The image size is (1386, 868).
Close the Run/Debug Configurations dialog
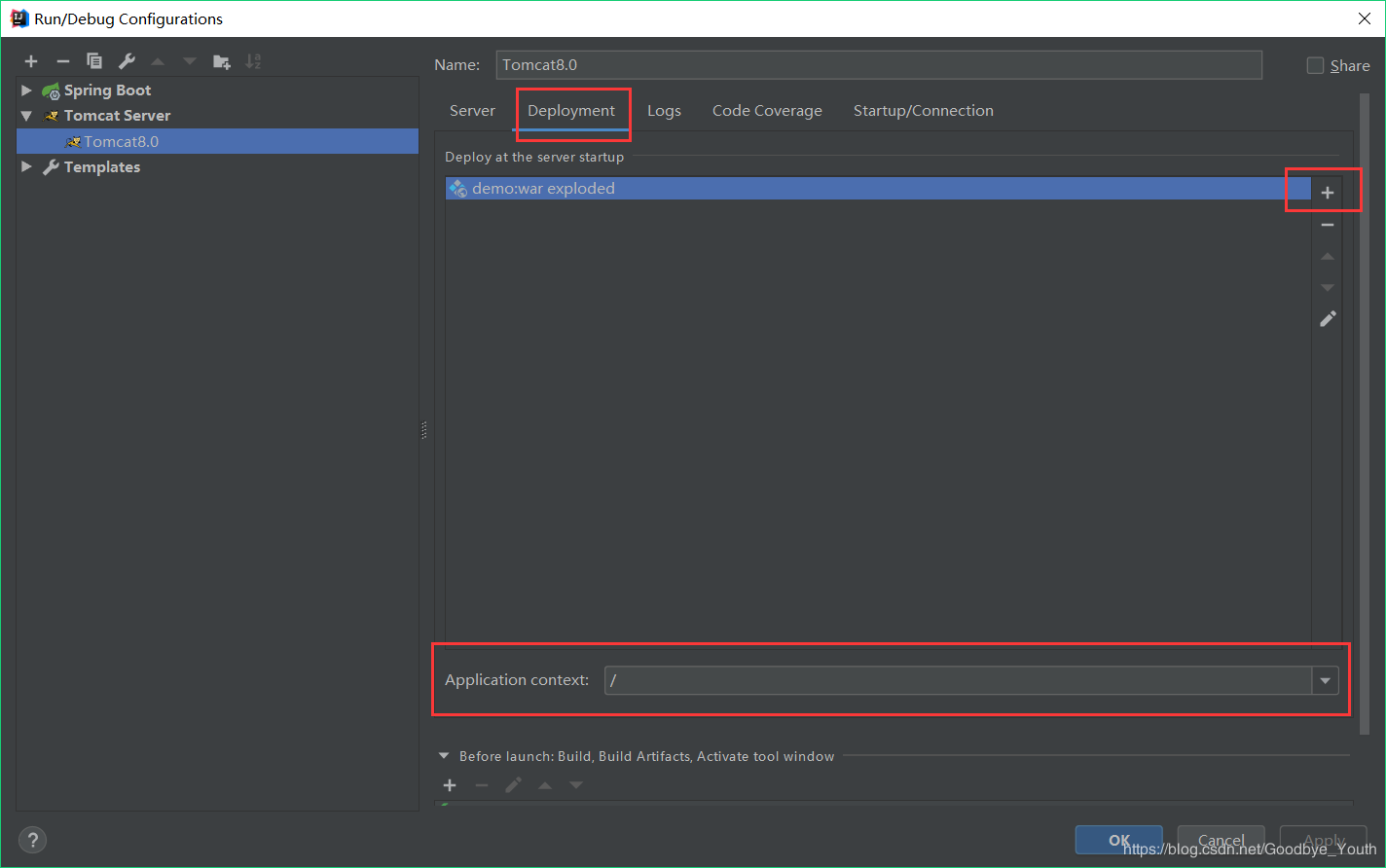pyautogui.click(x=1364, y=18)
